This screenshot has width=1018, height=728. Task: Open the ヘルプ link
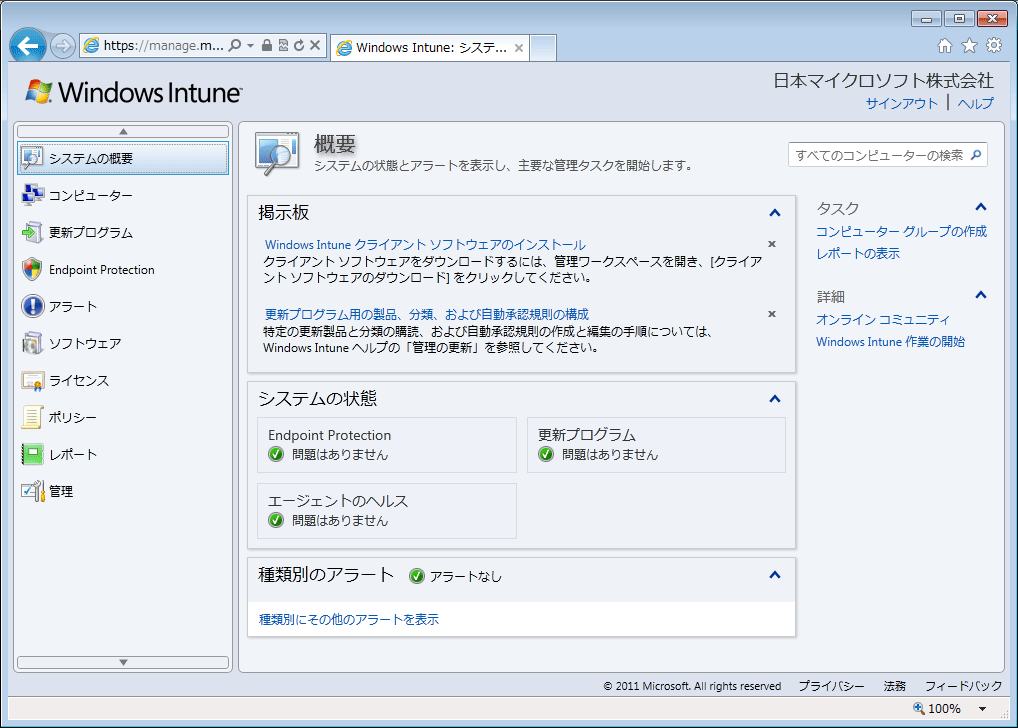[975, 103]
